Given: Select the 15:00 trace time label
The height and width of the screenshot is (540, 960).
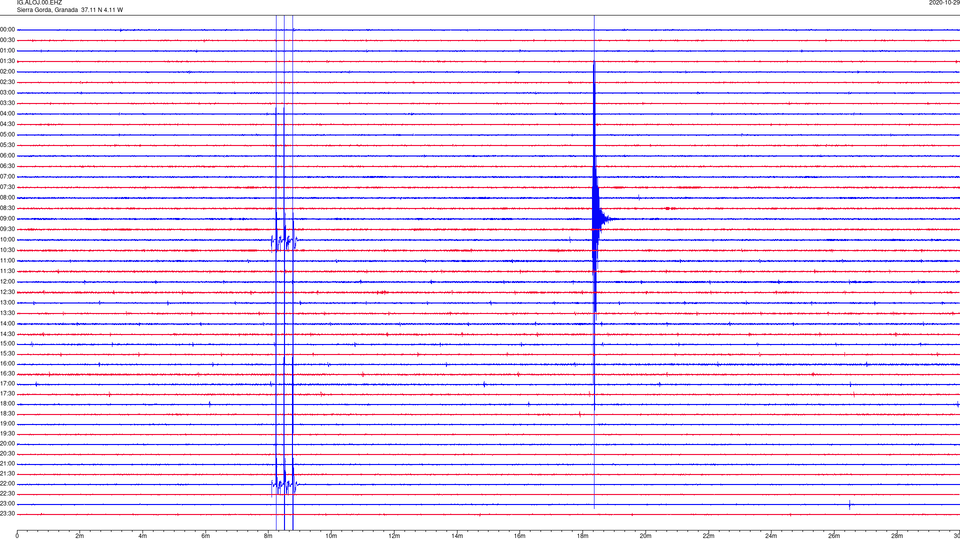Looking at the screenshot, I should (x=8, y=344).
